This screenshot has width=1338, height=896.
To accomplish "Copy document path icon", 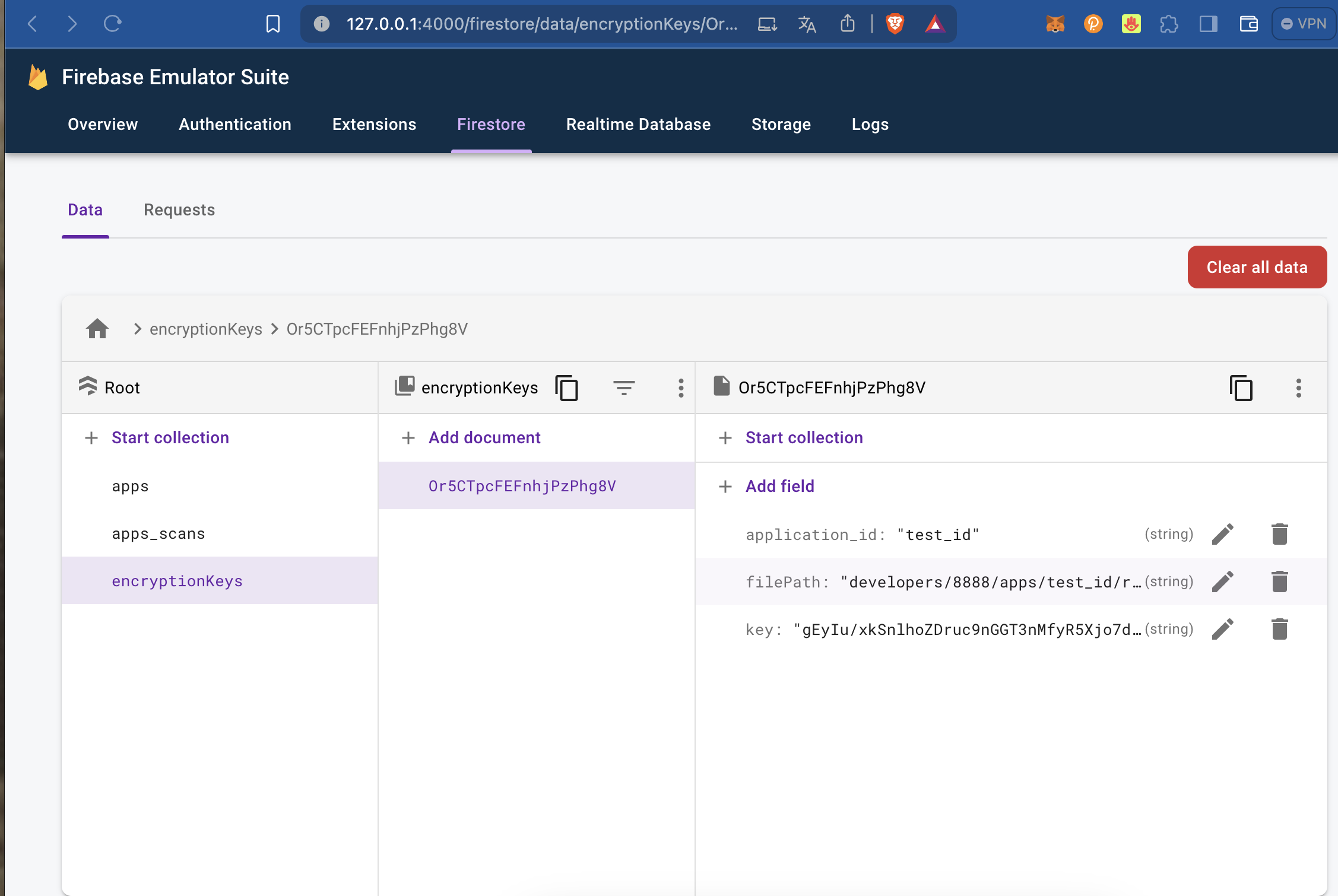I will click(1241, 387).
